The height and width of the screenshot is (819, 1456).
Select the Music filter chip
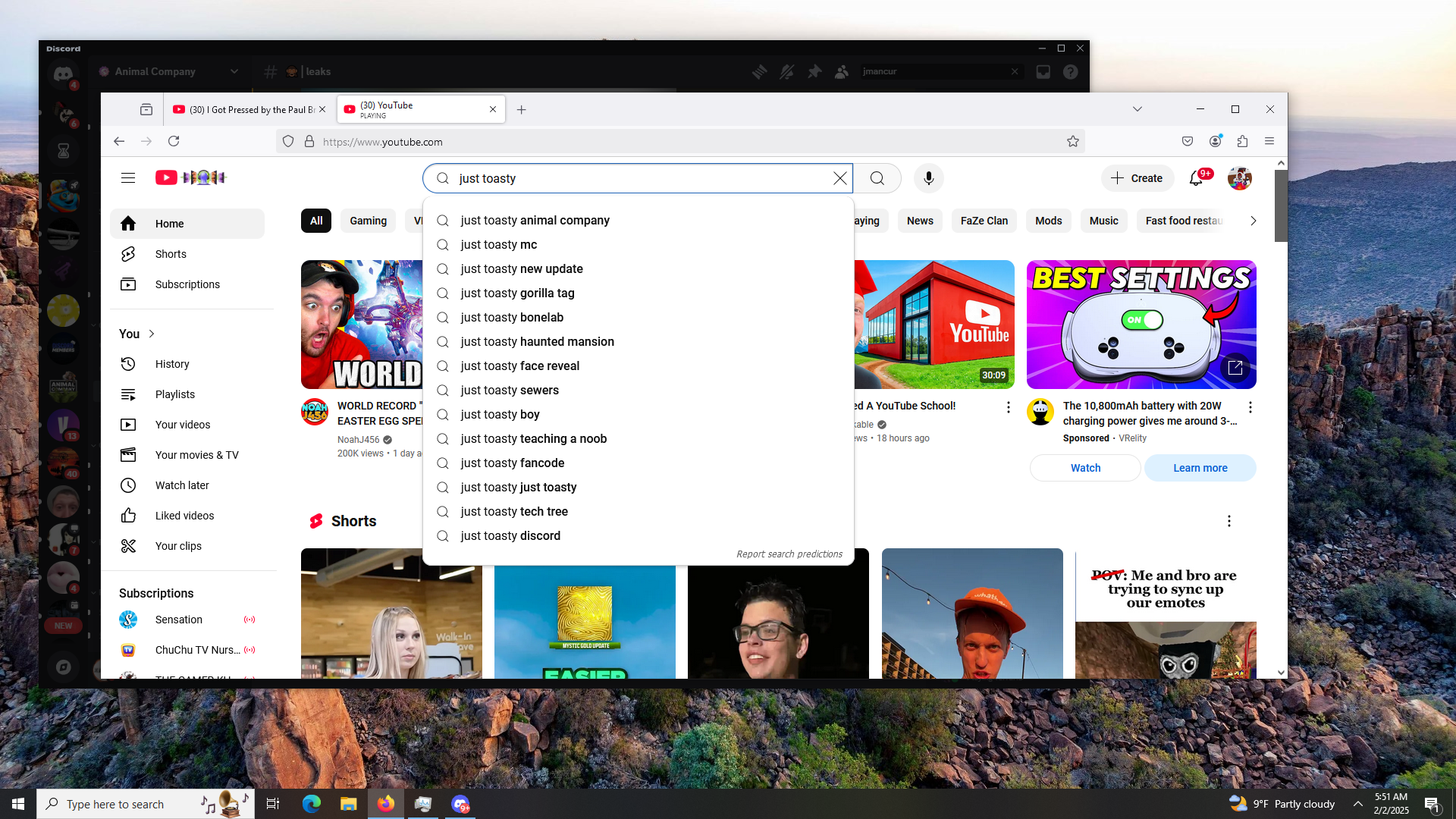pyautogui.click(x=1103, y=221)
